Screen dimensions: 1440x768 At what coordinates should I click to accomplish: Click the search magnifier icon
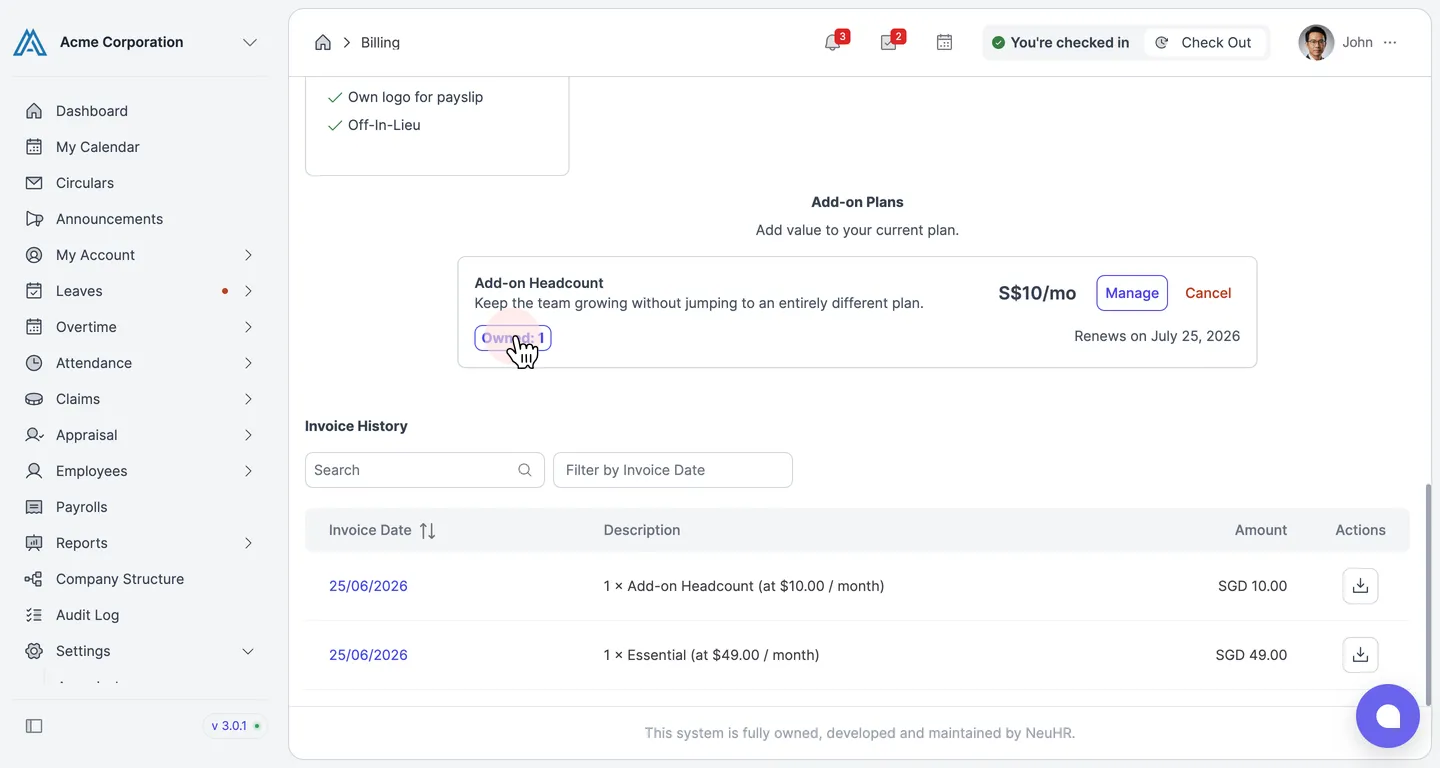click(x=525, y=470)
